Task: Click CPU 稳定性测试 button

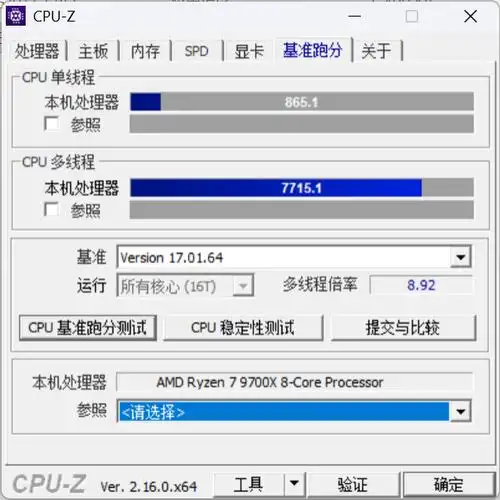Action: click(x=243, y=328)
